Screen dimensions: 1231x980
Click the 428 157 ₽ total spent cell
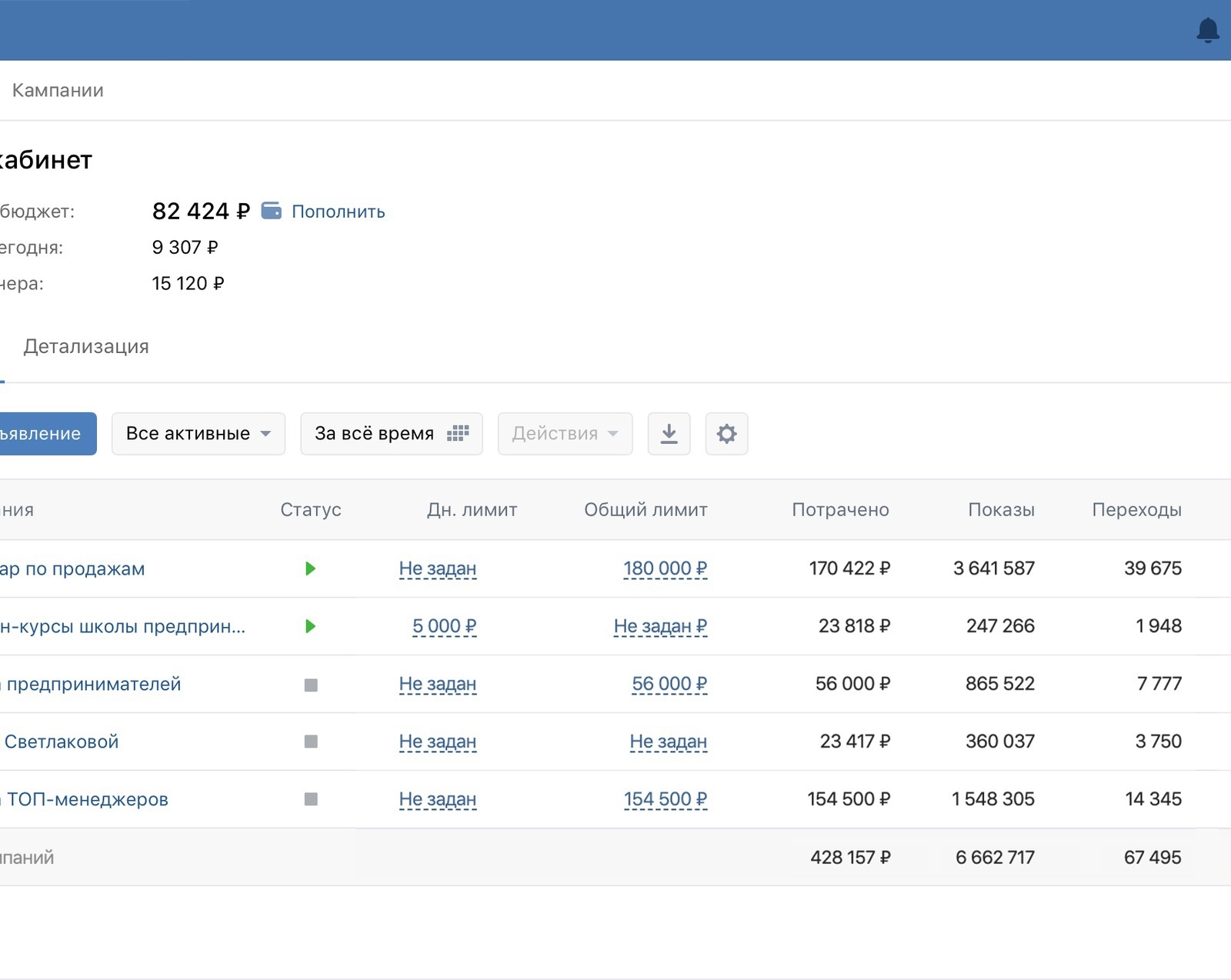pos(850,857)
